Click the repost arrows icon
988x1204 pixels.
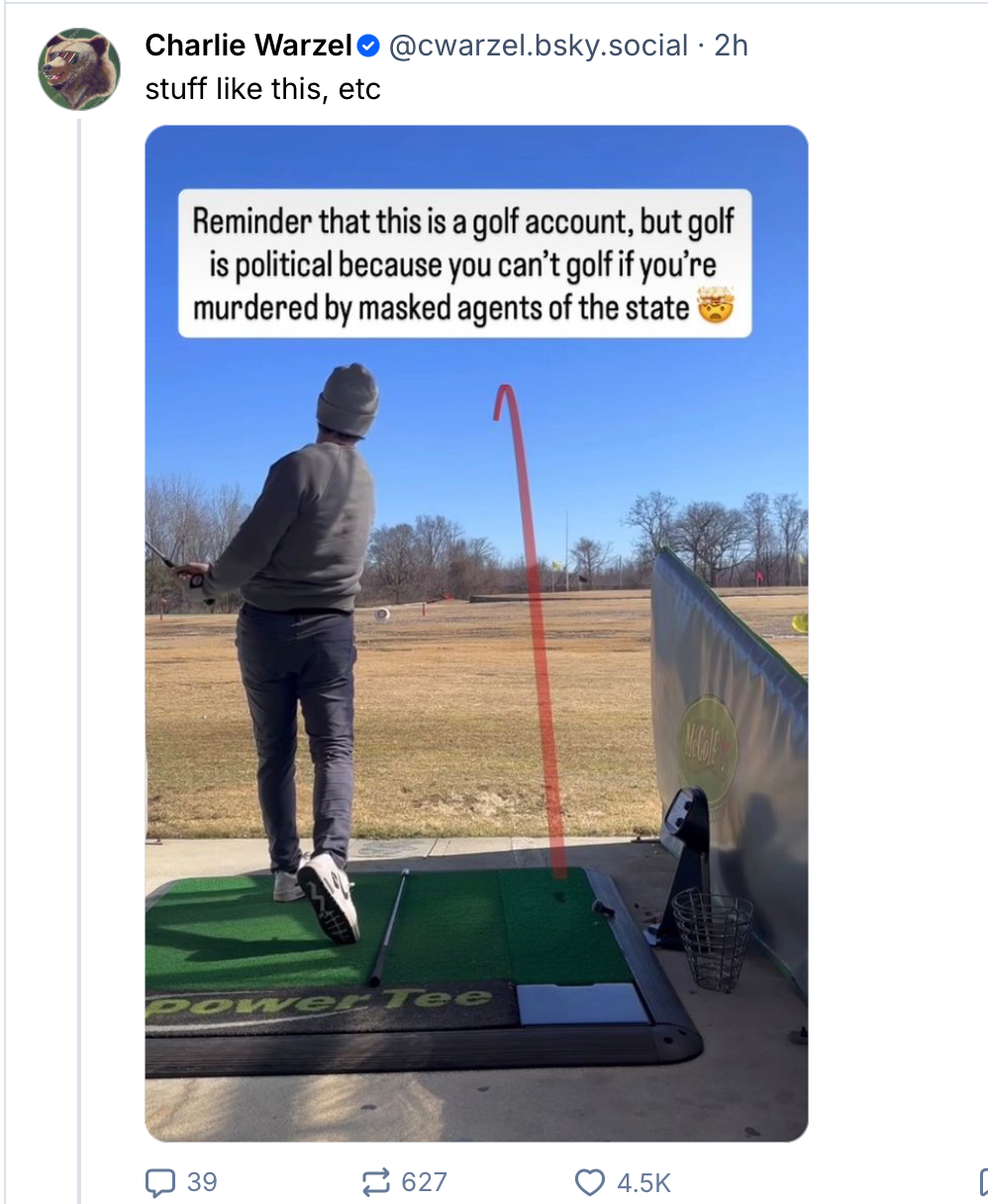[x=375, y=1182]
